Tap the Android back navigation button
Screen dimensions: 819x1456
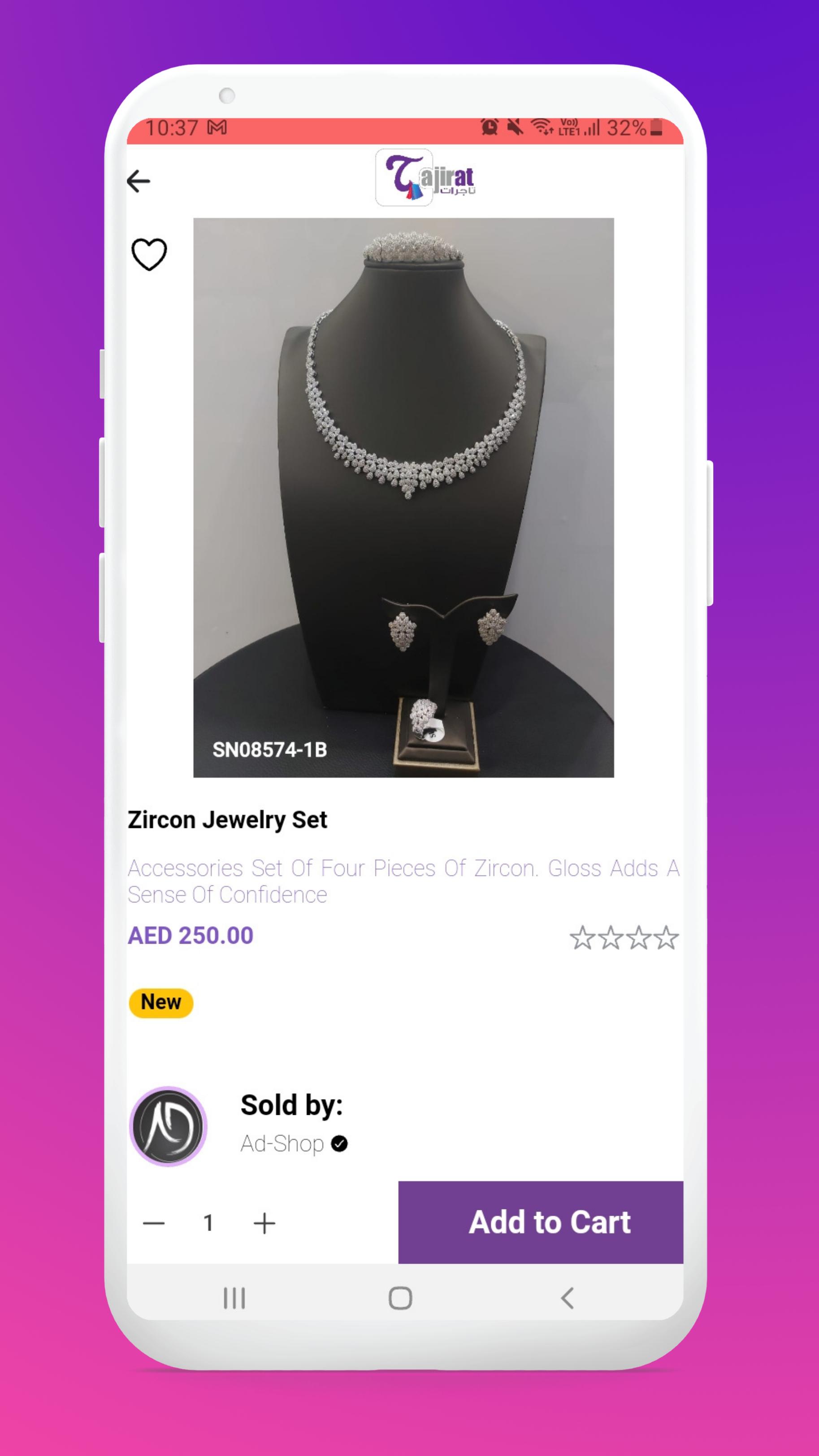coord(568,1298)
